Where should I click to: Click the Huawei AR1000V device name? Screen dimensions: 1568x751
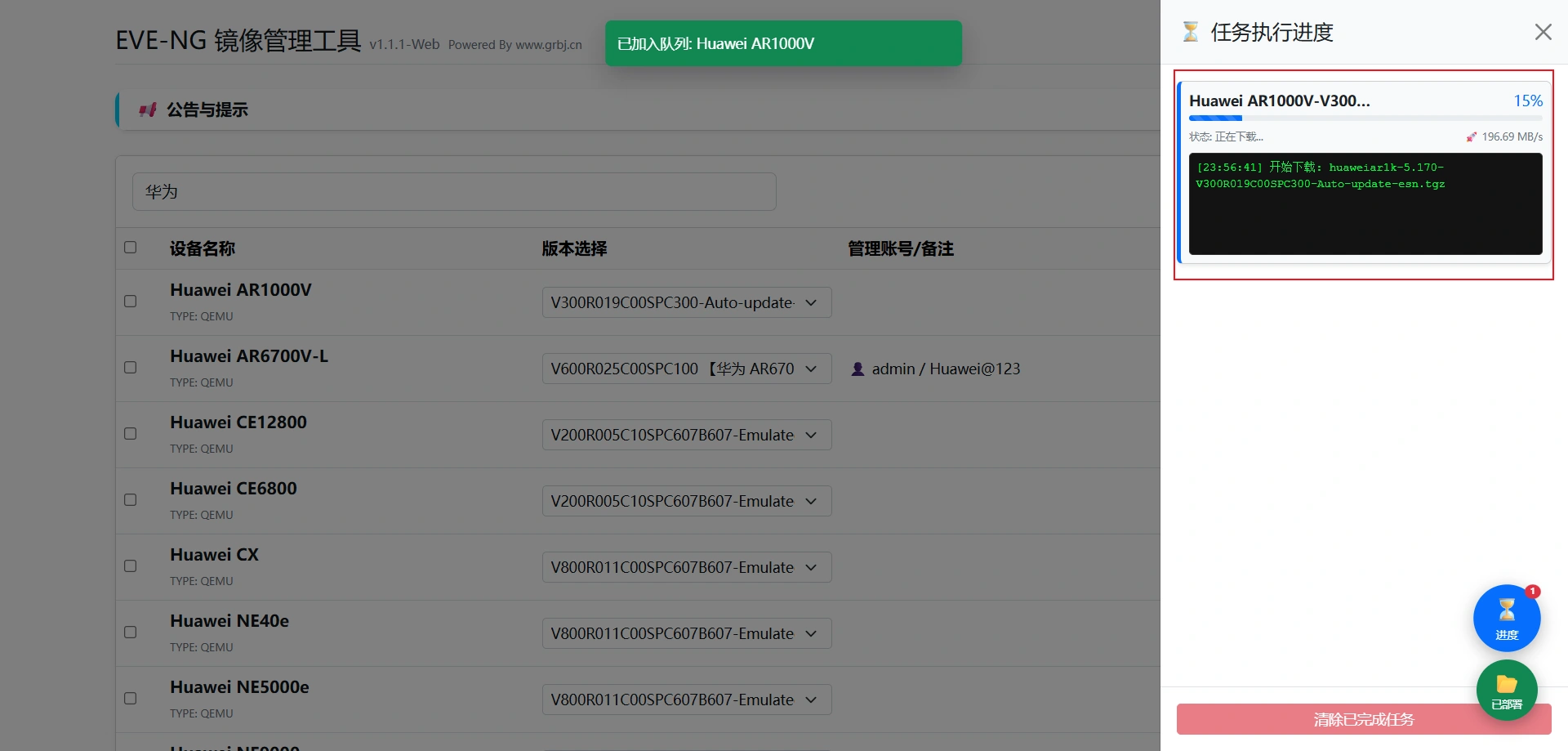241,290
